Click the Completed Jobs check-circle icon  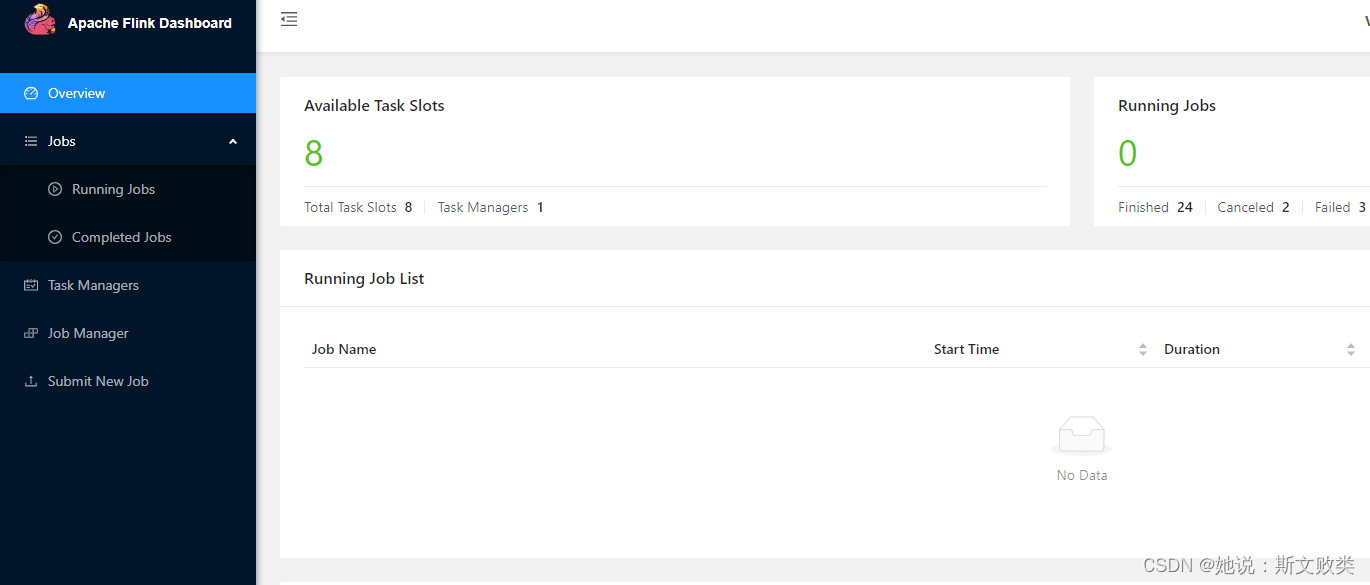click(x=55, y=237)
